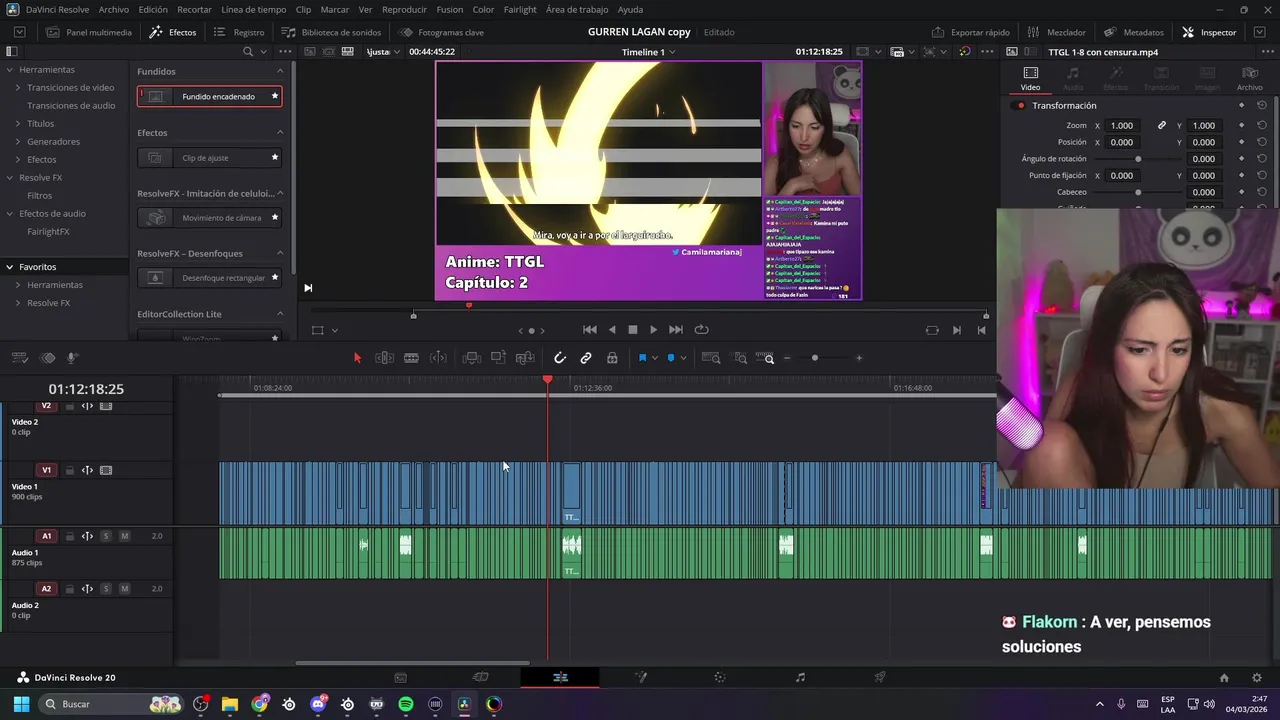Switch to the Fairlight page music icon
1280x720 pixels.
coord(800,677)
